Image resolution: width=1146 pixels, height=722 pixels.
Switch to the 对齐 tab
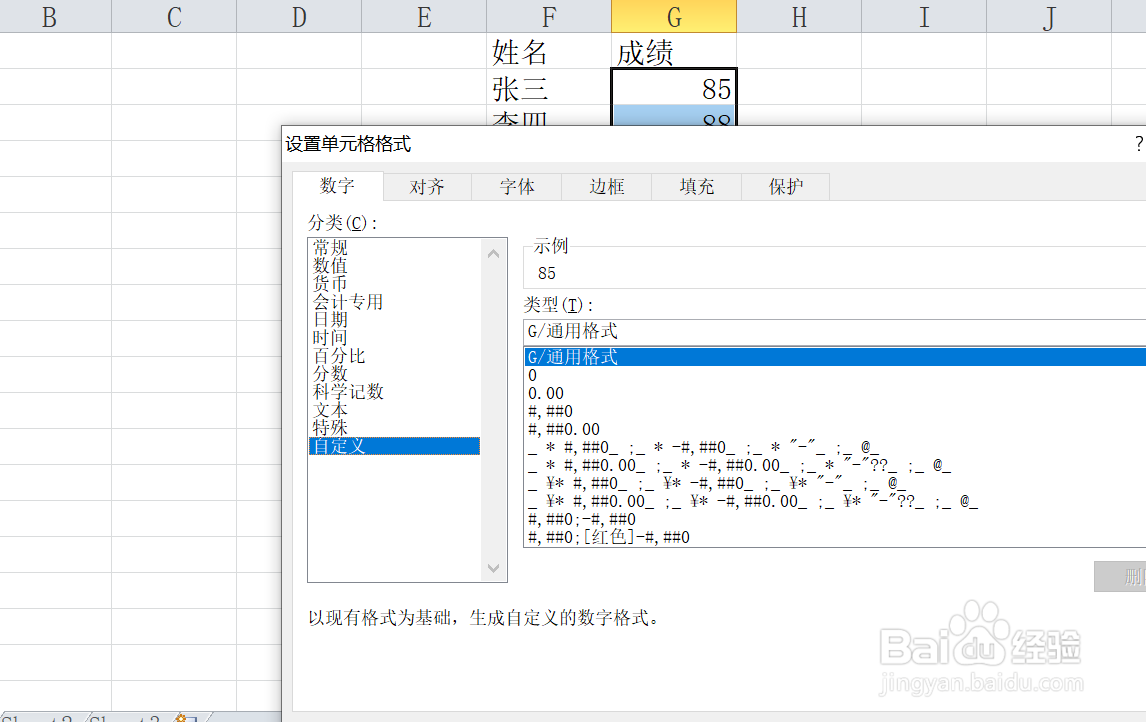(427, 186)
